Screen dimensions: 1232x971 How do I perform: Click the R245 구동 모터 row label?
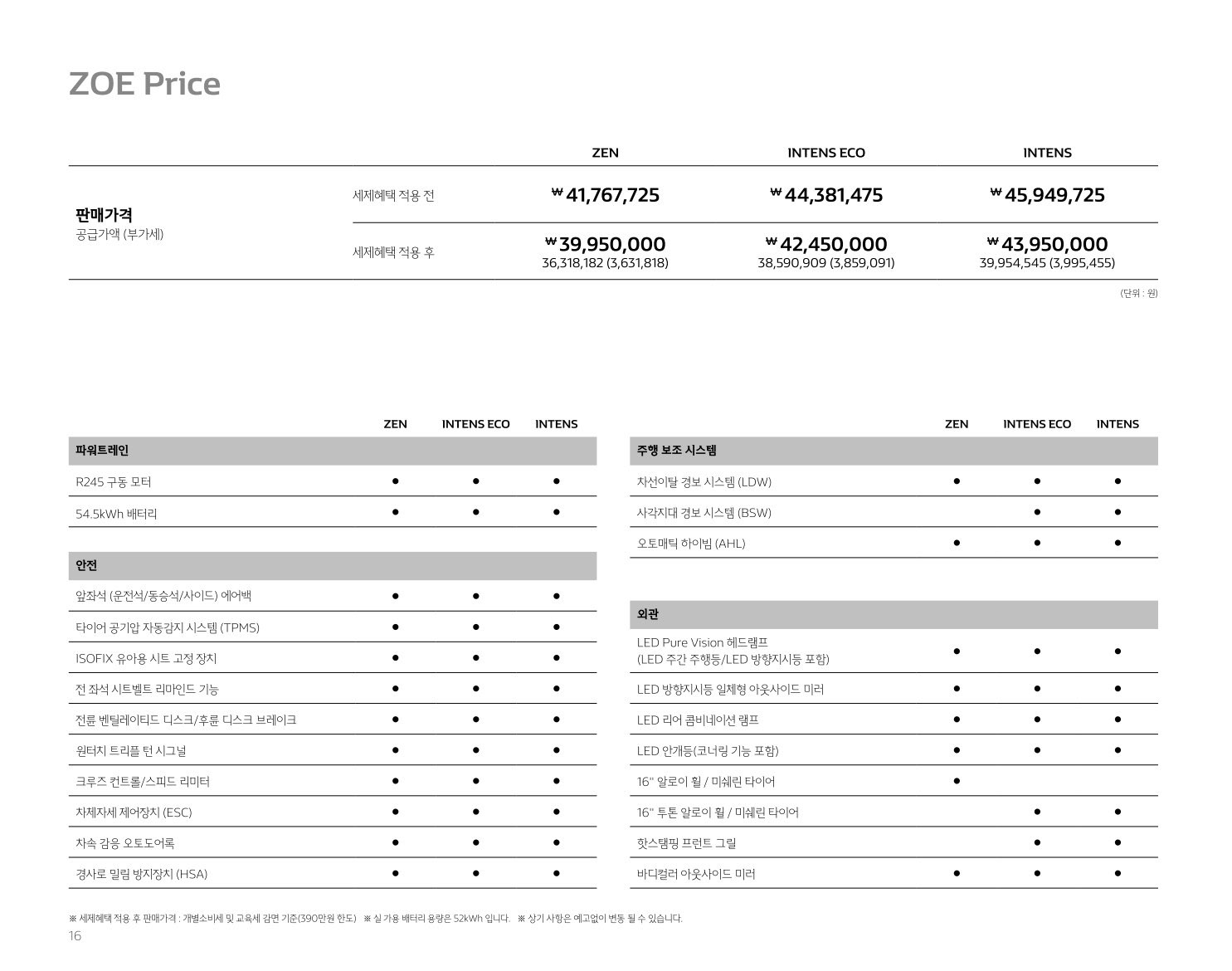[x=113, y=482]
